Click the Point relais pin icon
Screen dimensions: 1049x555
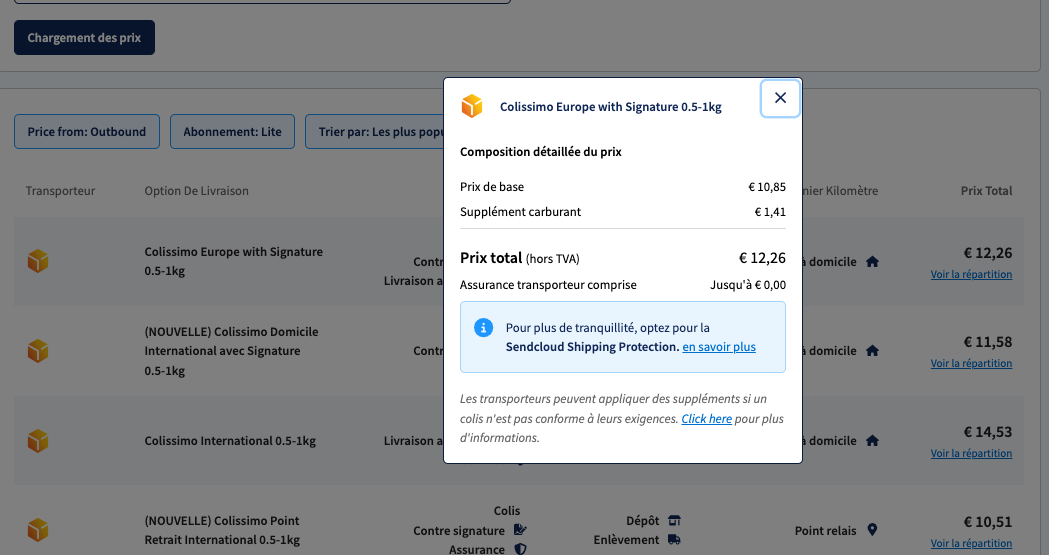point(872,530)
